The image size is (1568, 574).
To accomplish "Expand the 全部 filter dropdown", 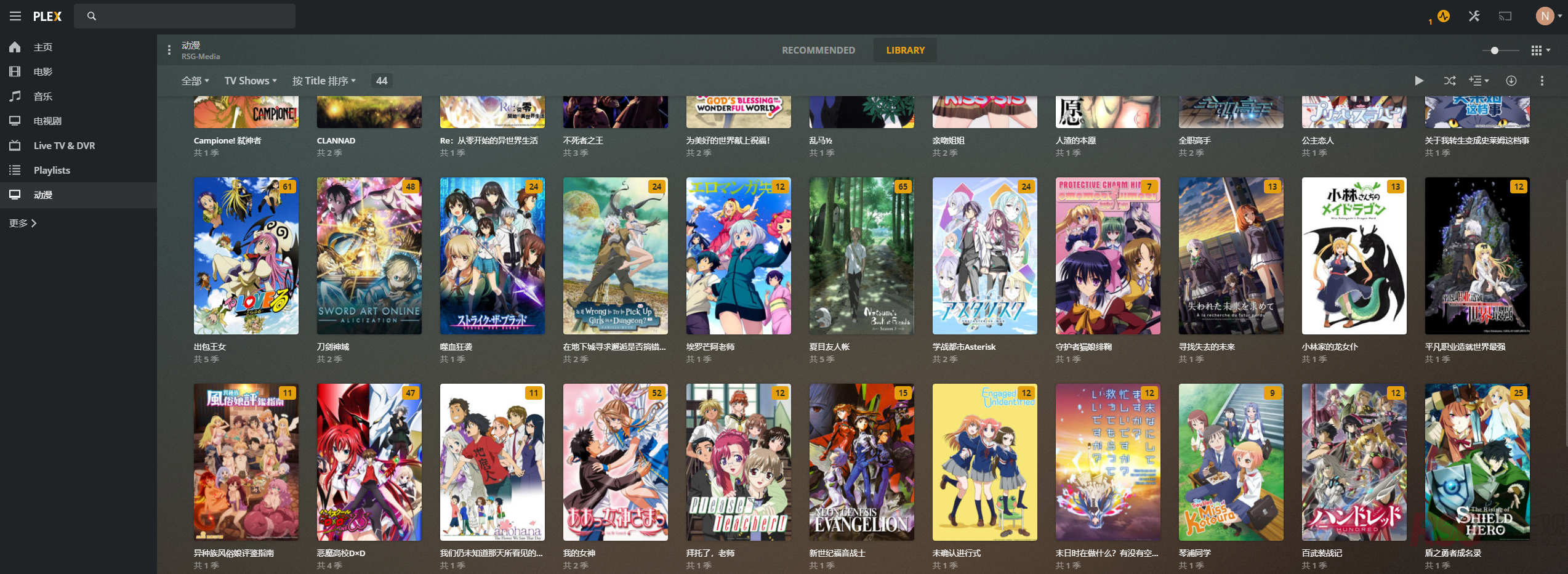I will click(195, 81).
